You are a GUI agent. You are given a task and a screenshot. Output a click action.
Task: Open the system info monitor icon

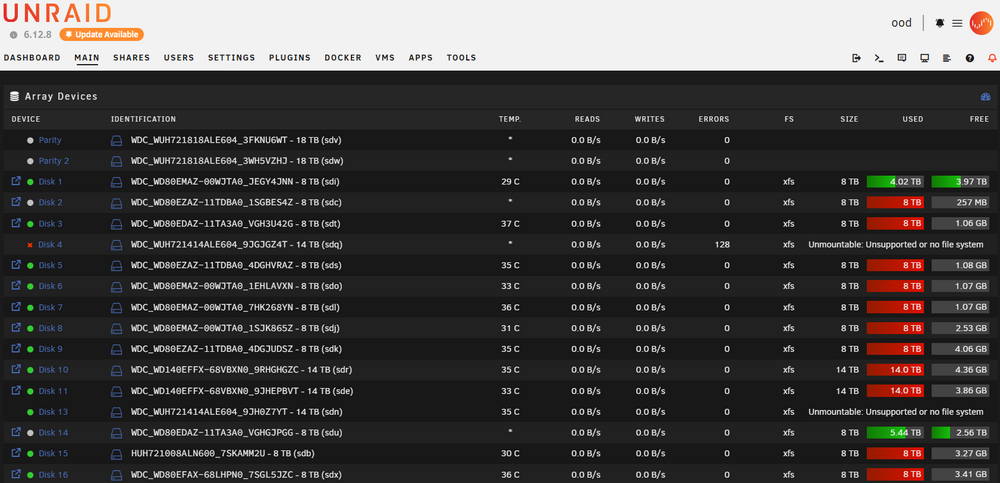(x=924, y=58)
